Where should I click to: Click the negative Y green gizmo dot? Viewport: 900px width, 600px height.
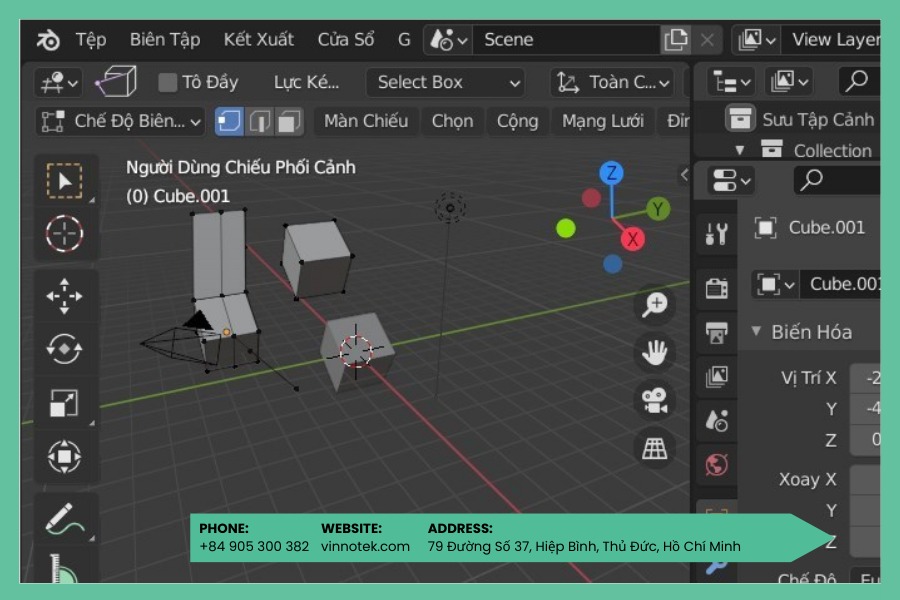(565, 229)
